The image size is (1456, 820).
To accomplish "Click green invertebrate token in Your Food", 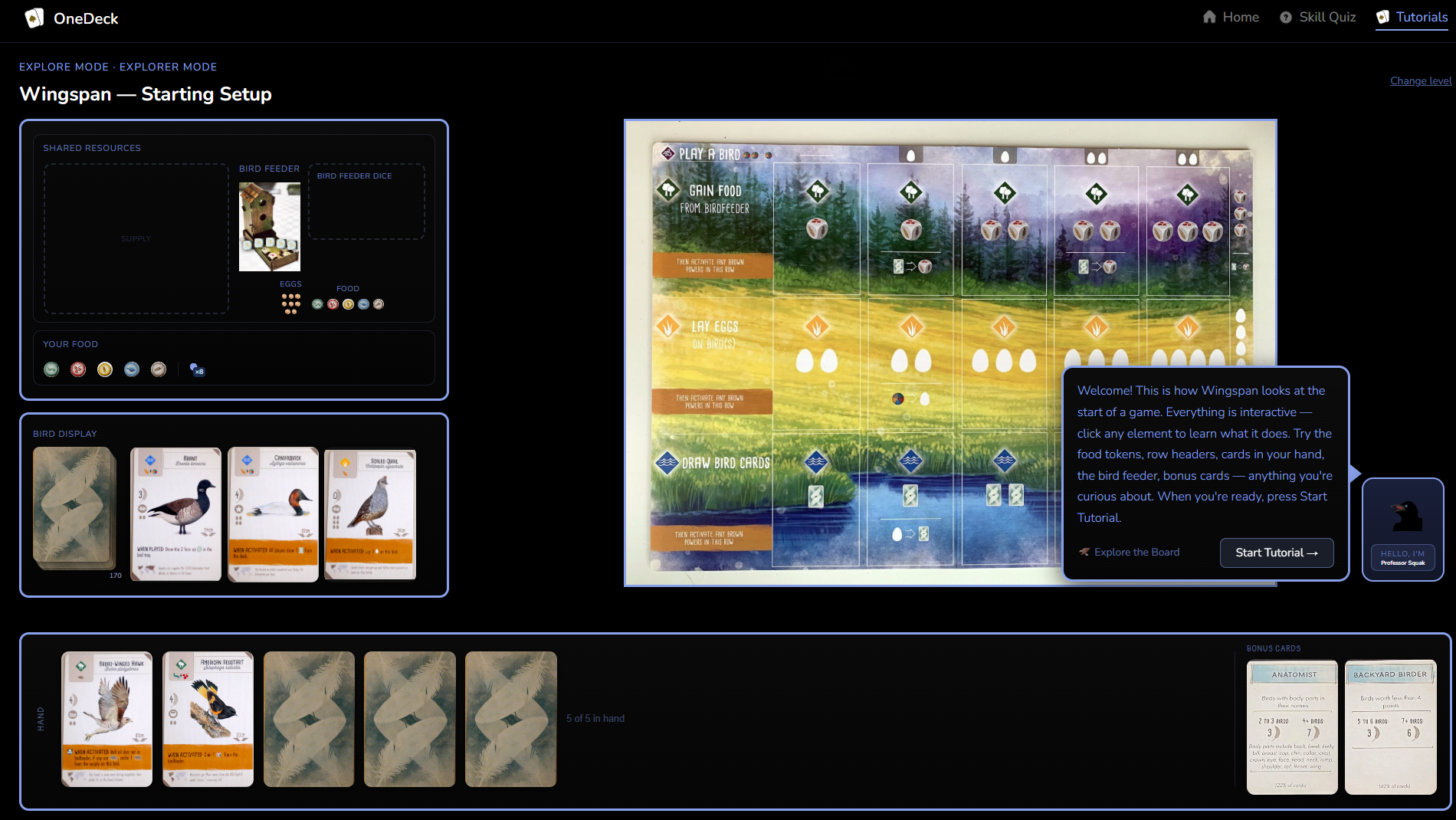I will point(51,369).
